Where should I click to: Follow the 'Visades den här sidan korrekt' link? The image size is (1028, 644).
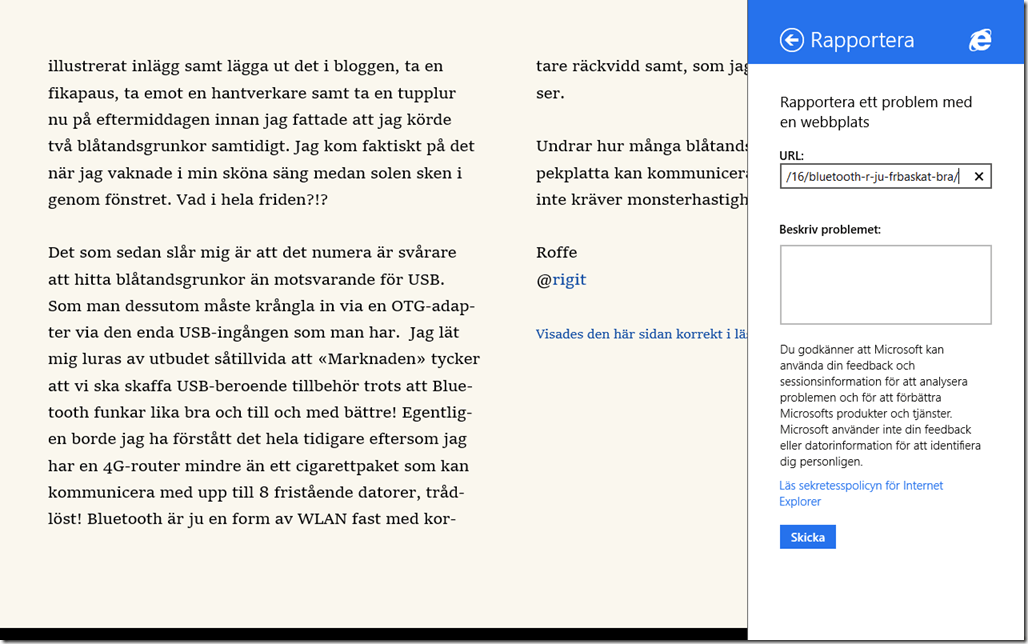(641, 334)
